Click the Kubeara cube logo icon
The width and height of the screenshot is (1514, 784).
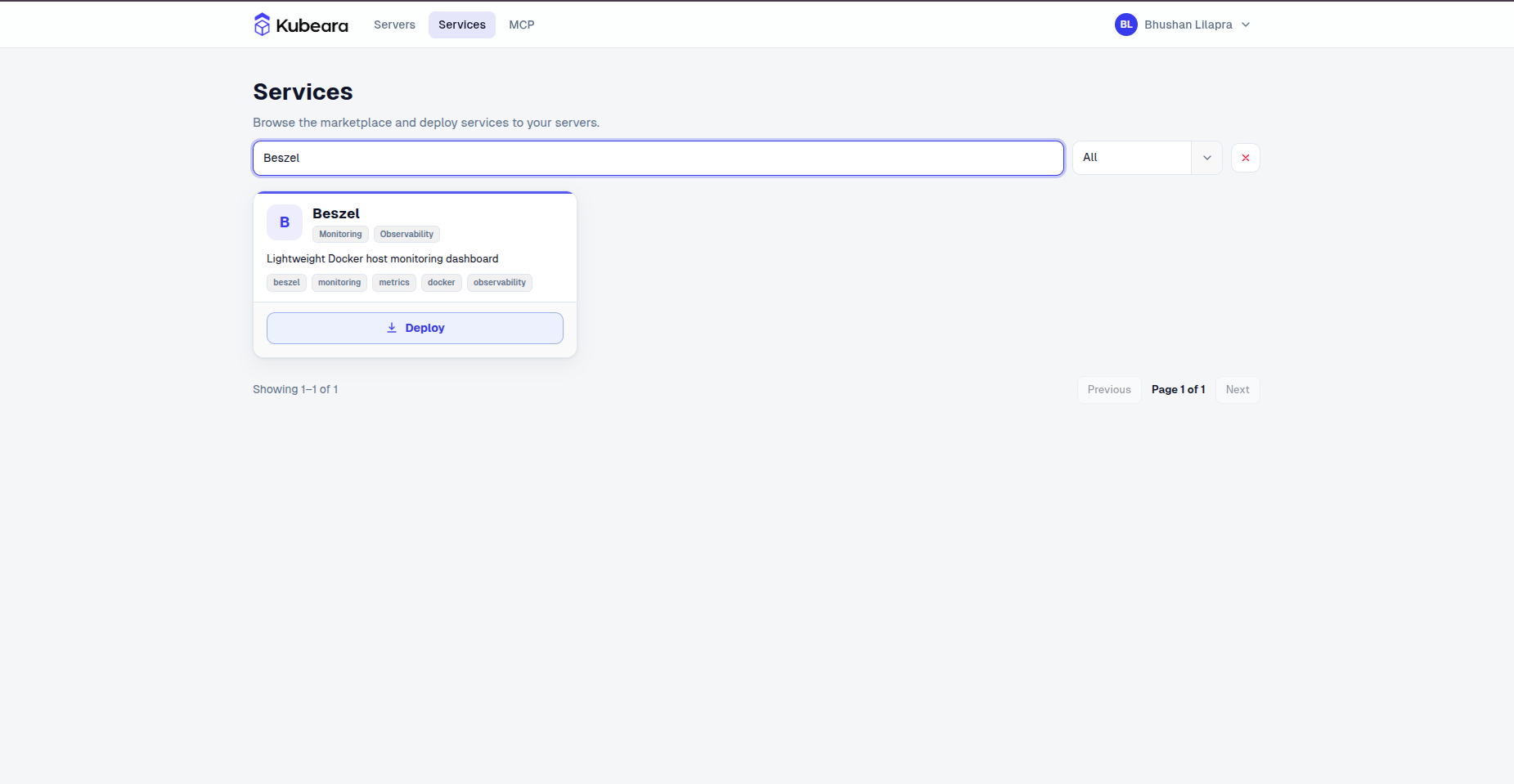coord(262,25)
